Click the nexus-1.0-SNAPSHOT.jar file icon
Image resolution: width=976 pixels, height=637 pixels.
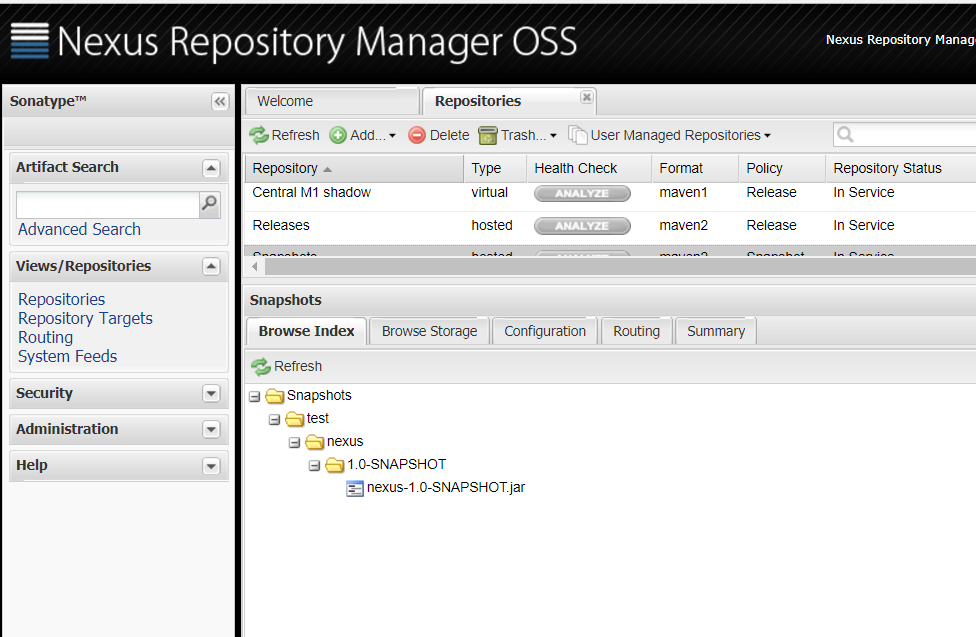pyautogui.click(x=355, y=489)
